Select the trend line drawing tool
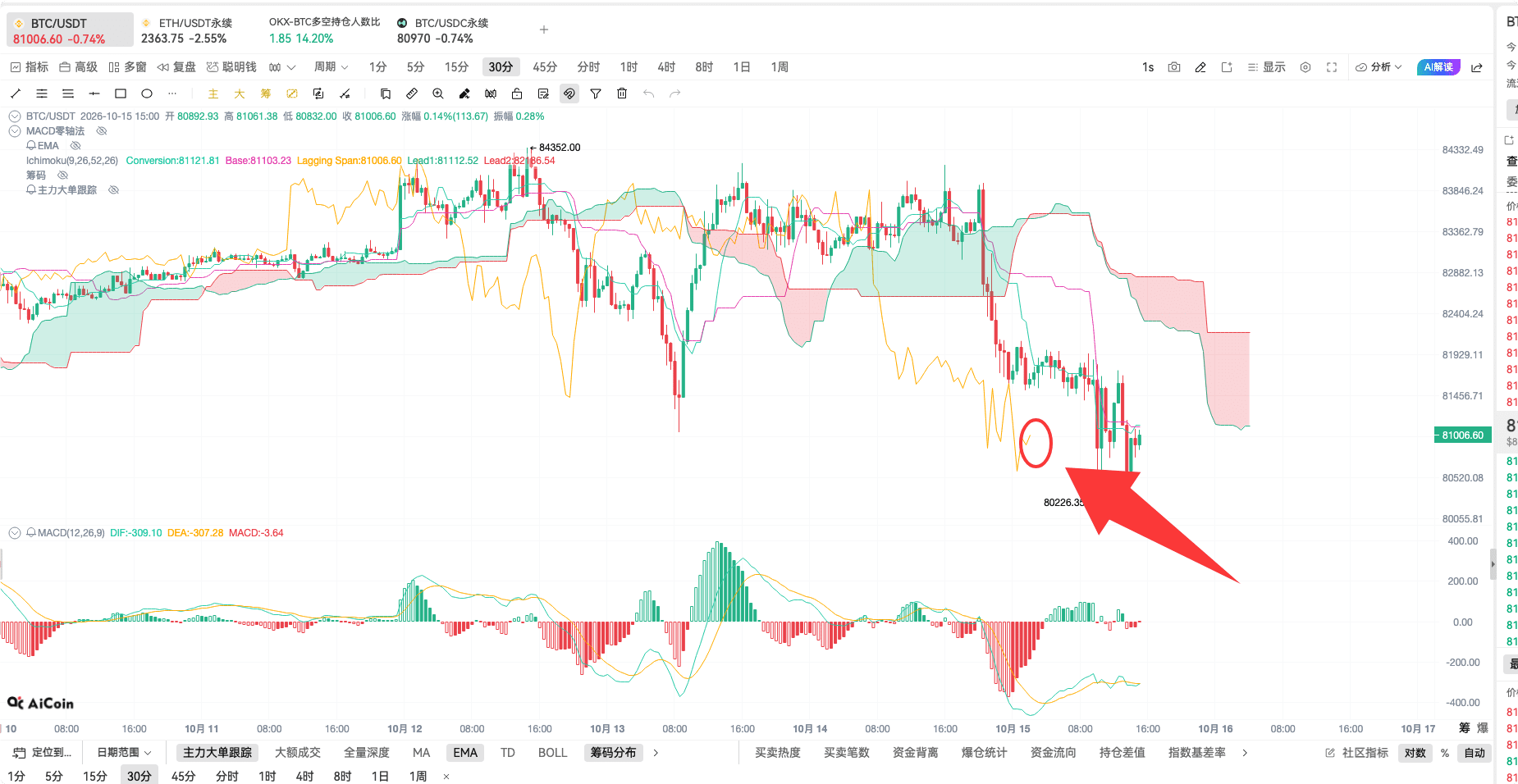Viewport: 1518px width, 784px height. coord(16,93)
